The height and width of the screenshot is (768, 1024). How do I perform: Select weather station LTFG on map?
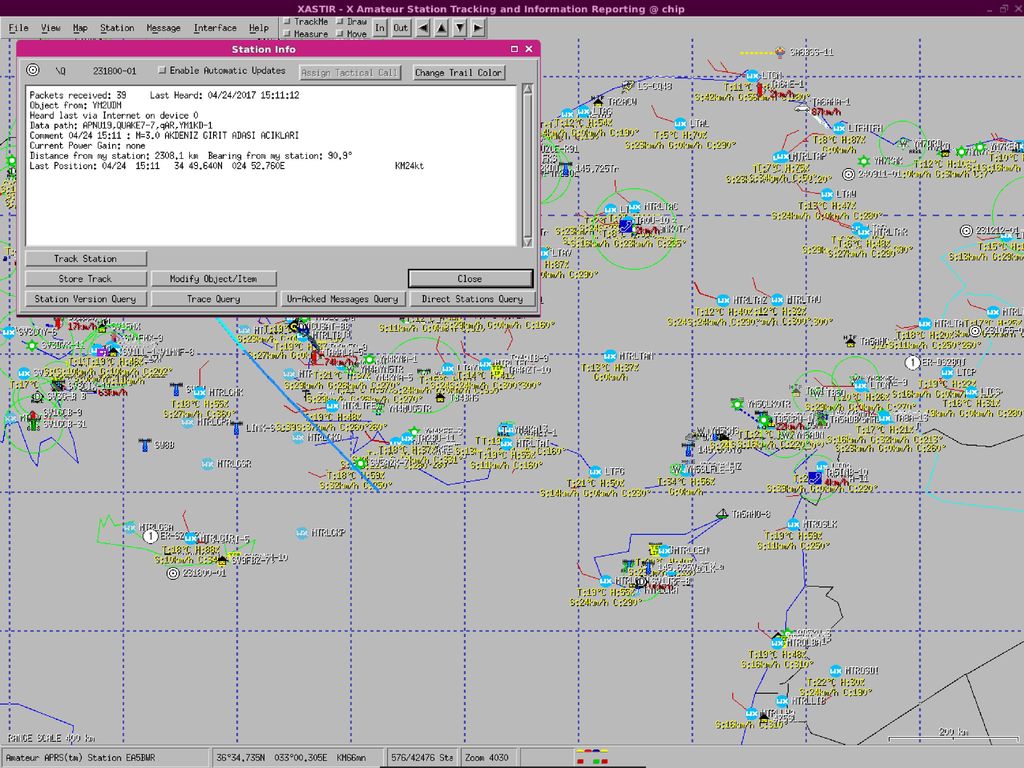(596, 472)
